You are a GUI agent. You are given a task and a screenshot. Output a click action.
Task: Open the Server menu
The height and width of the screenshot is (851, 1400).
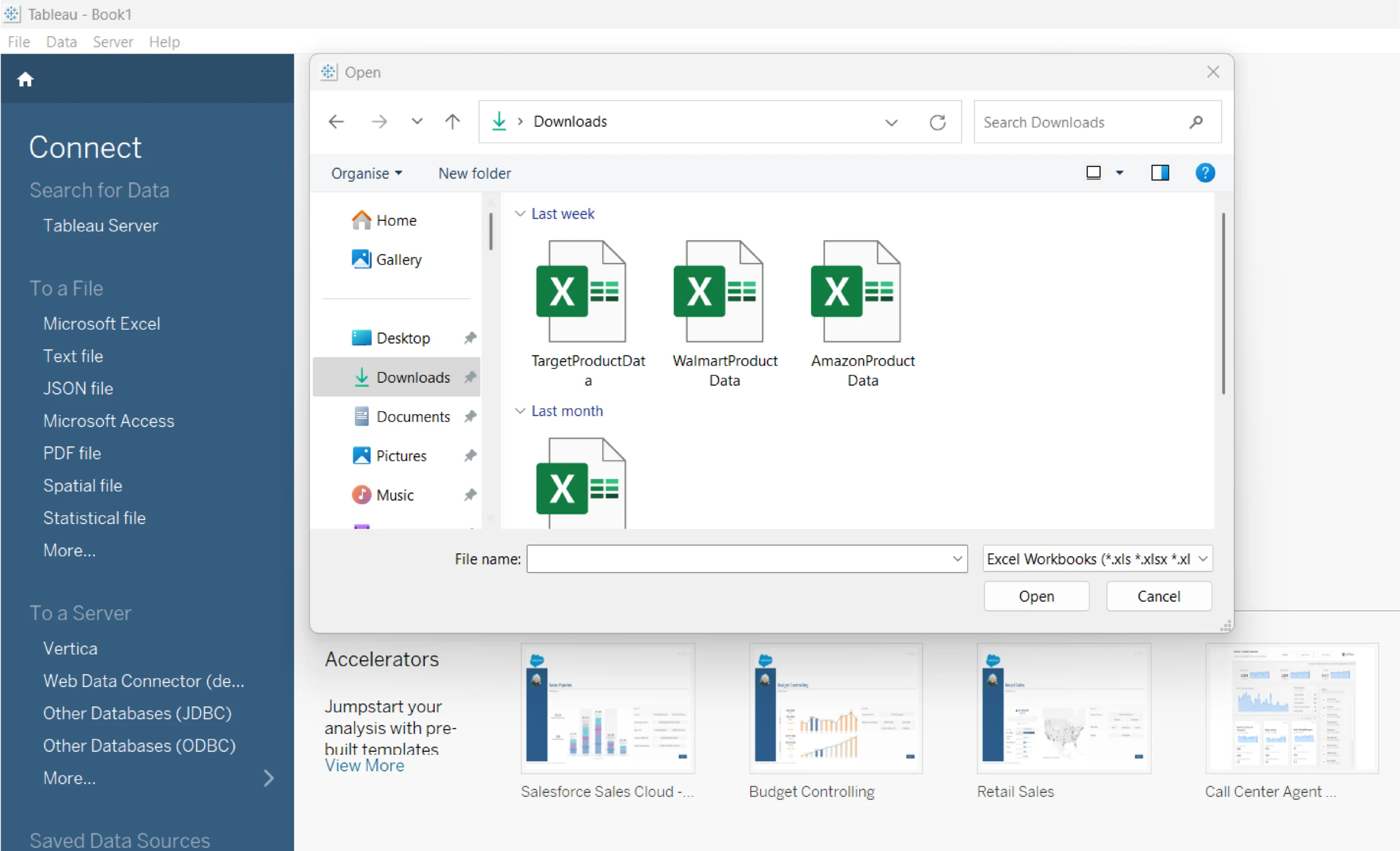pyautogui.click(x=113, y=42)
